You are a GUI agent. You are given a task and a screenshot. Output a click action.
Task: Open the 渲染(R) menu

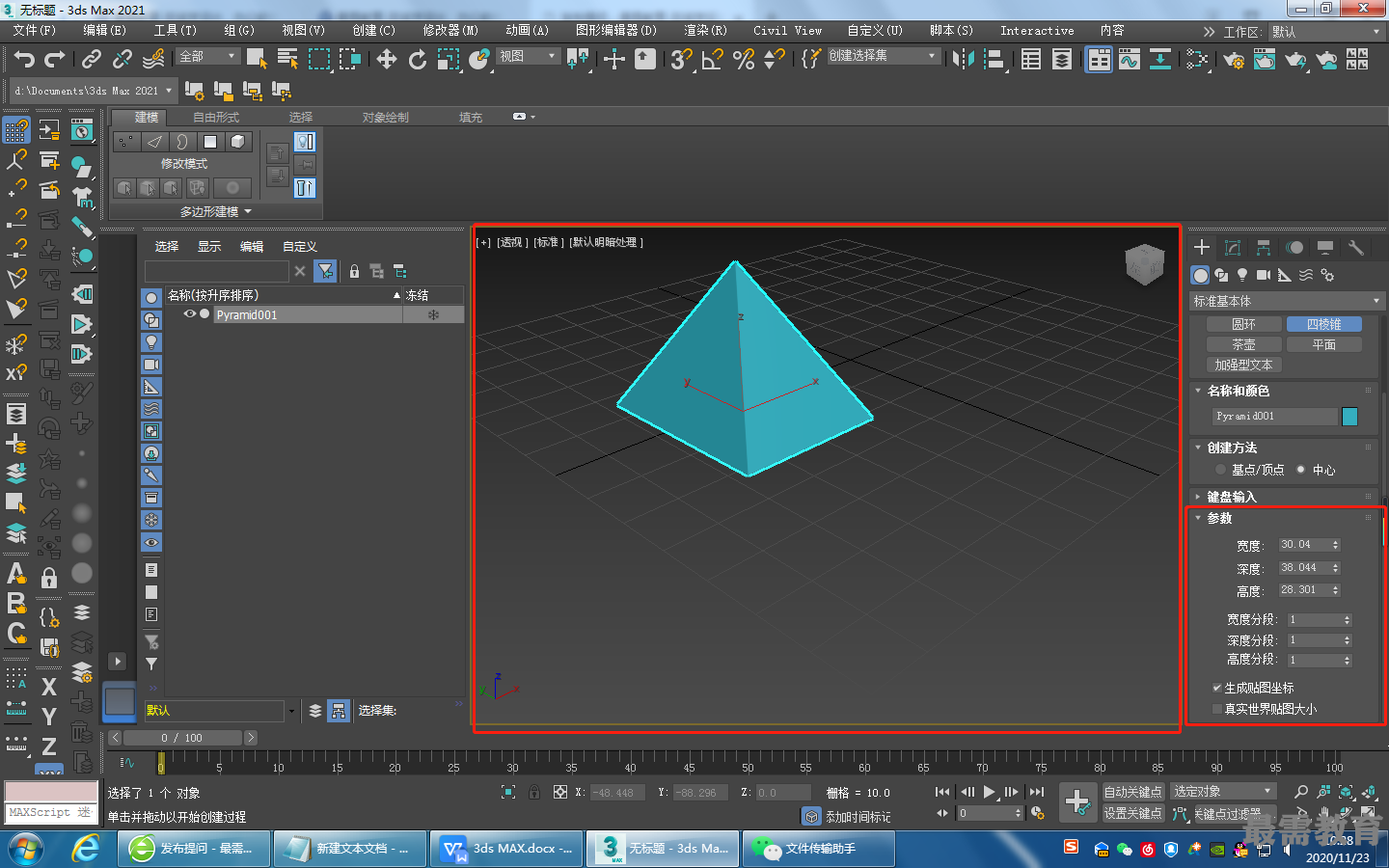pyautogui.click(x=705, y=31)
